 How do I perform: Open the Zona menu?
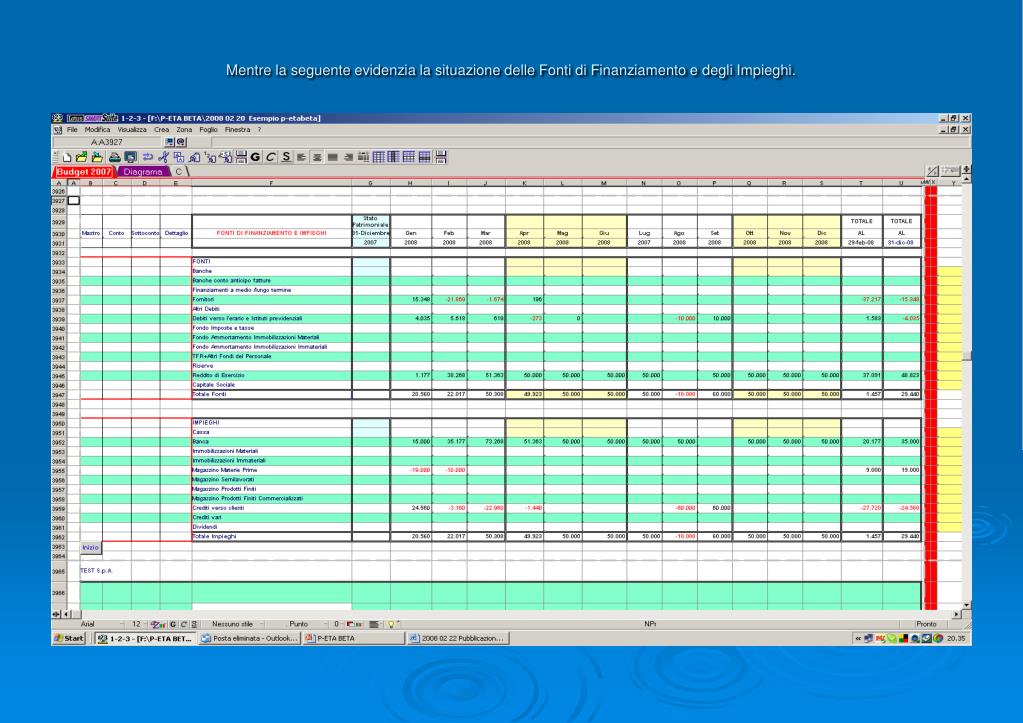[x=184, y=130]
